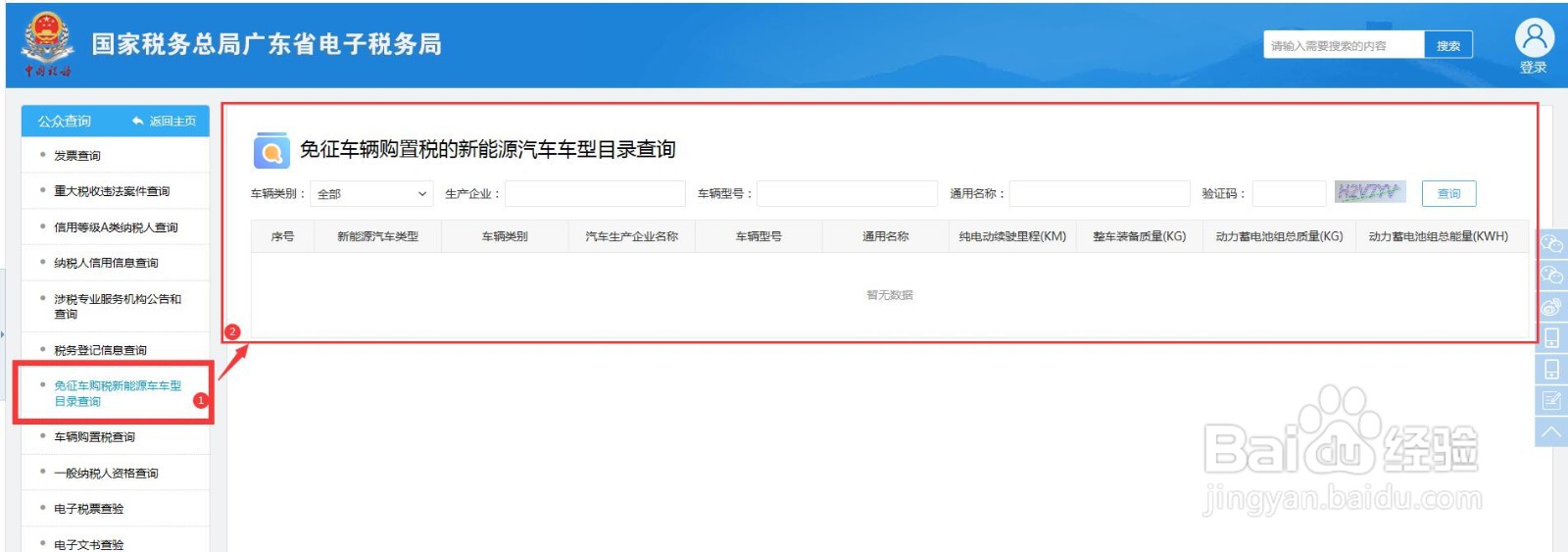Image resolution: width=1568 pixels, height=552 pixels.
Task: Click the 纯电动续驶里程(KM) column header
Action: tap(1012, 236)
